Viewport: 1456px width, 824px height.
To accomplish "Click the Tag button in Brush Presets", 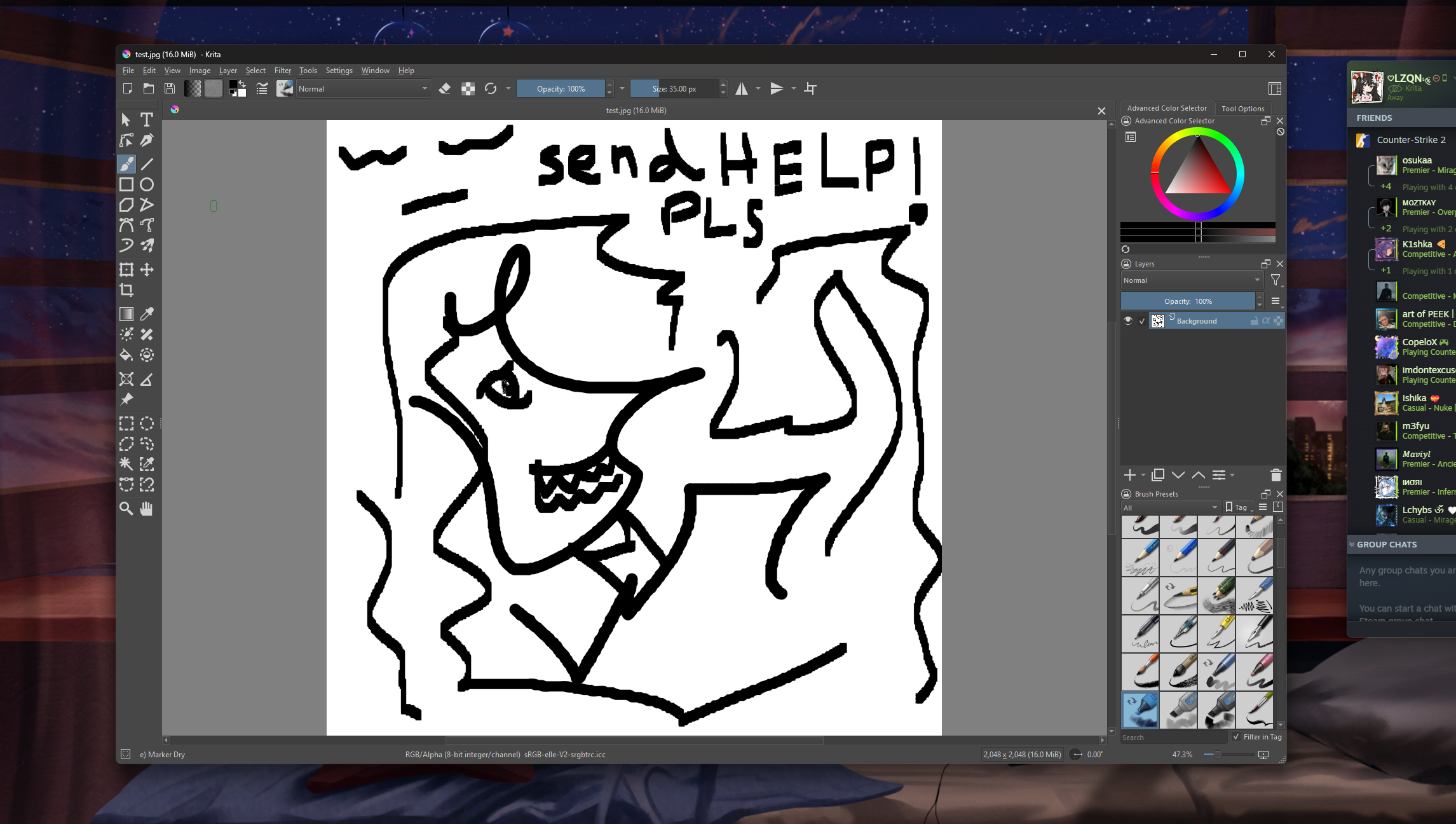I will (1237, 507).
